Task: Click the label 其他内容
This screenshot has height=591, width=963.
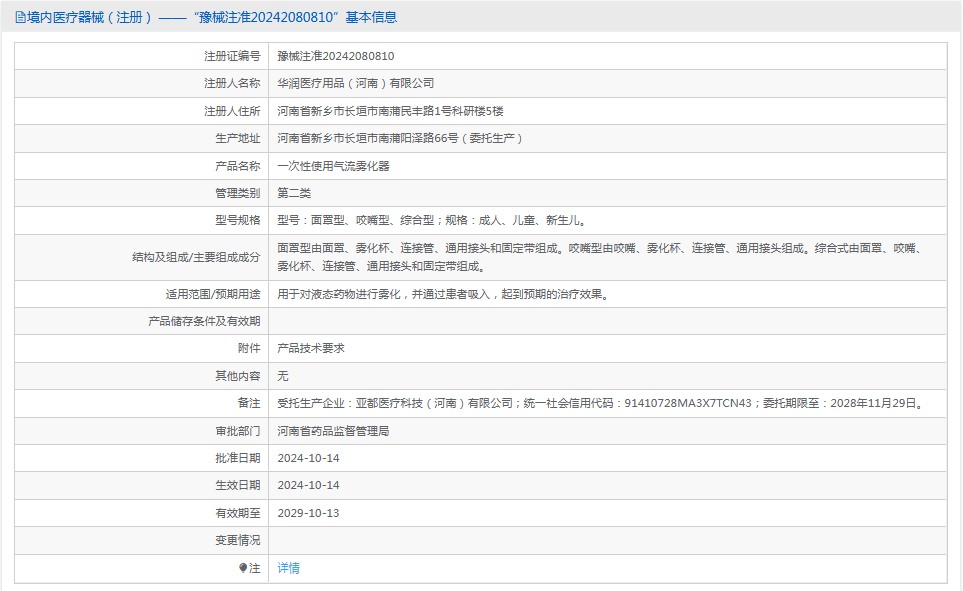Action: coord(238,376)
